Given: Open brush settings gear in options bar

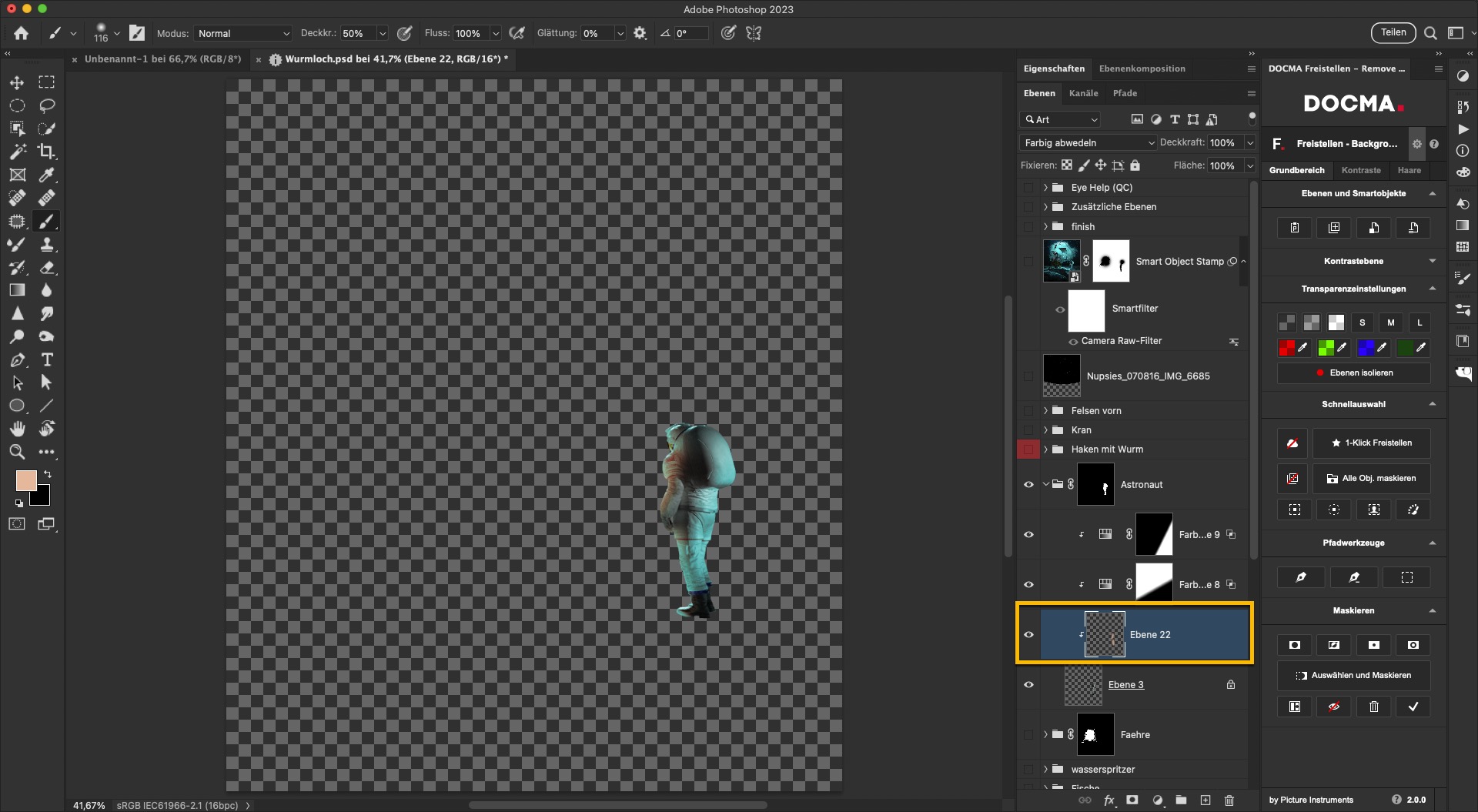Looking at the screenshot, I should [x=640, y=33].
